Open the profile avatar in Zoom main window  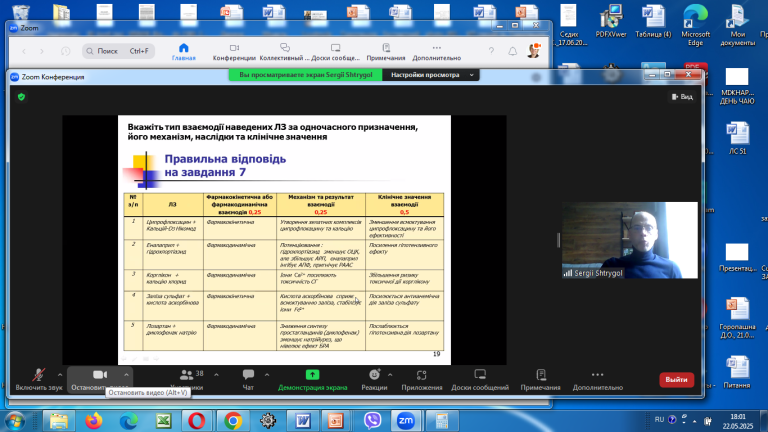[534, 50]
